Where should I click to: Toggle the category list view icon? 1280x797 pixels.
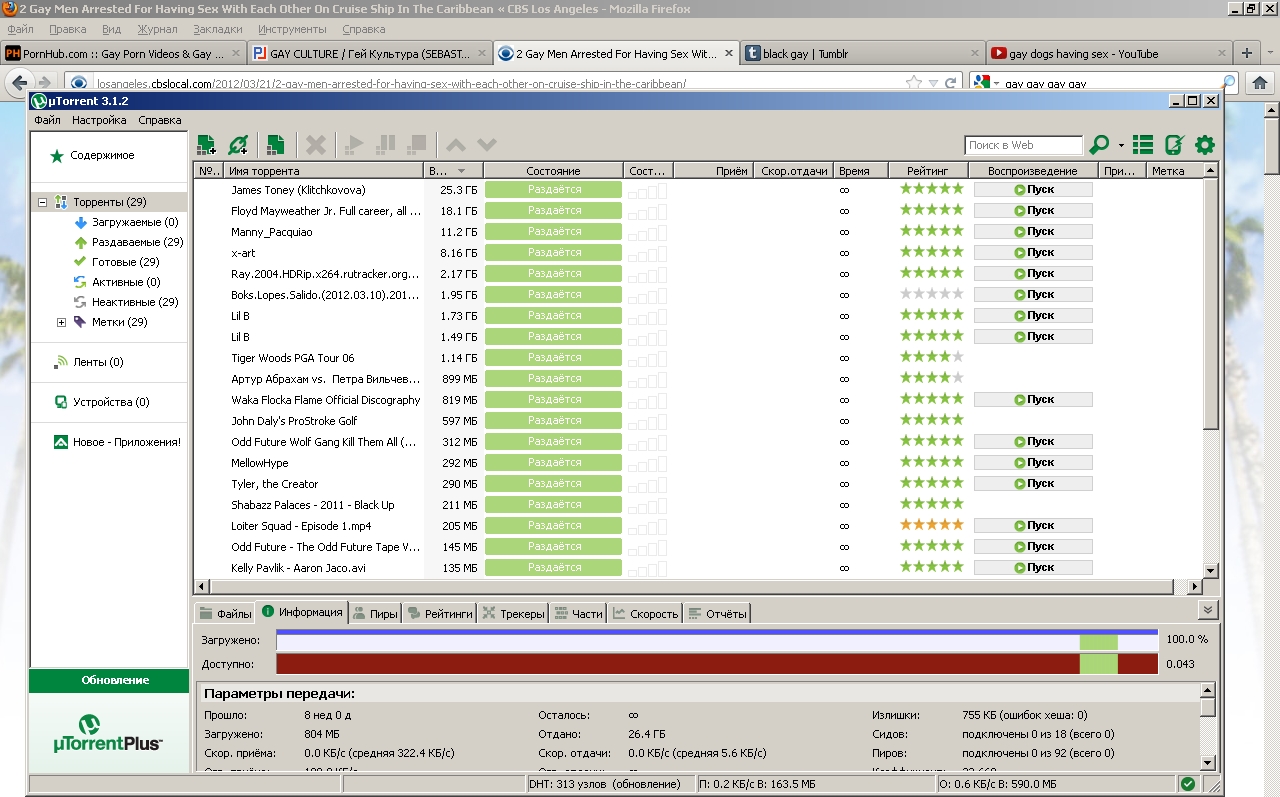[x=1143, y=145]
